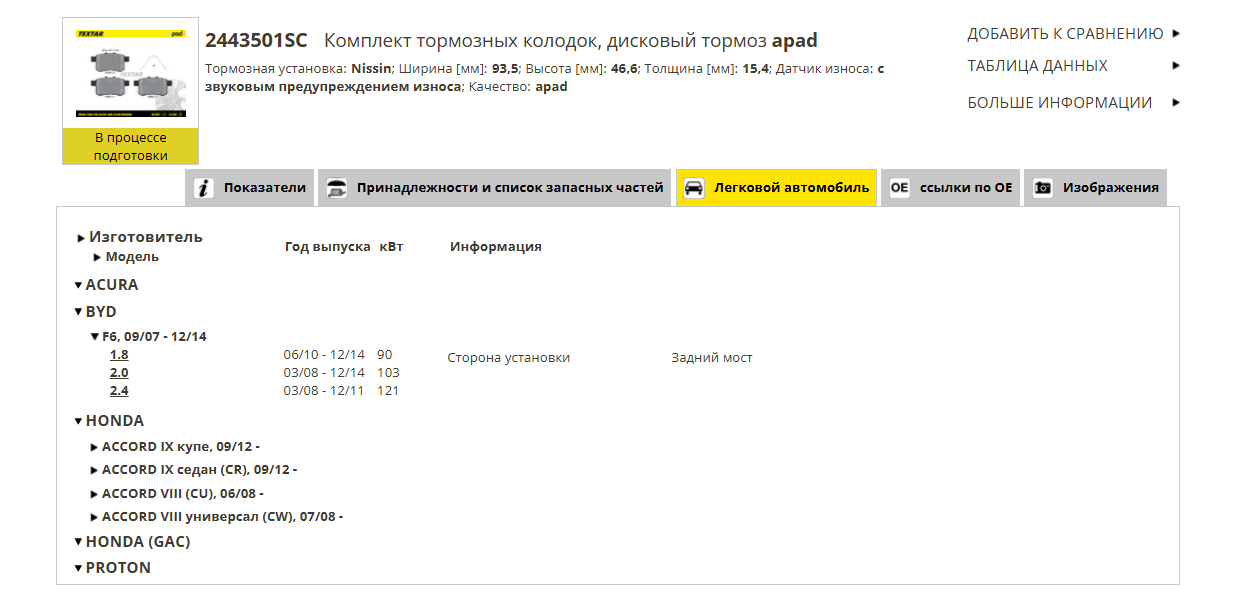Click the 06/10 - 12/14 production date
The height and width of the screenshot is (589, 1236).
[x=324, y=355]
